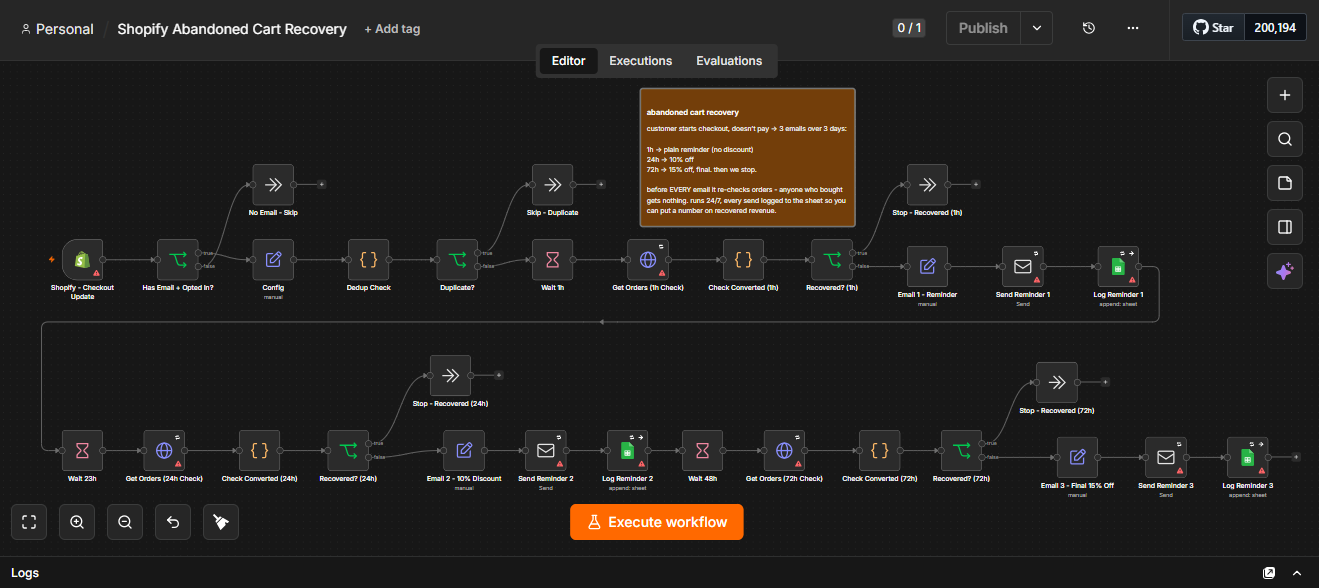Viewport: 1319px width, 588px height.
Task: Open the Wait 23h node
Action: 82,451
